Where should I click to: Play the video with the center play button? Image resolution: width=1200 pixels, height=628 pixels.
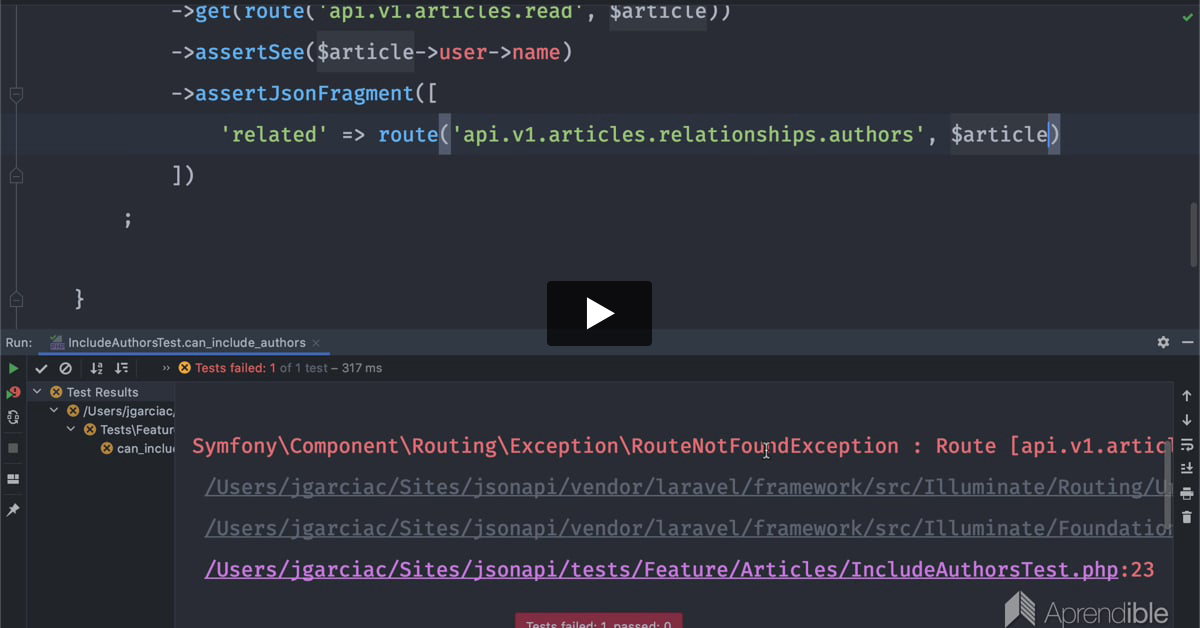(599, 314)
